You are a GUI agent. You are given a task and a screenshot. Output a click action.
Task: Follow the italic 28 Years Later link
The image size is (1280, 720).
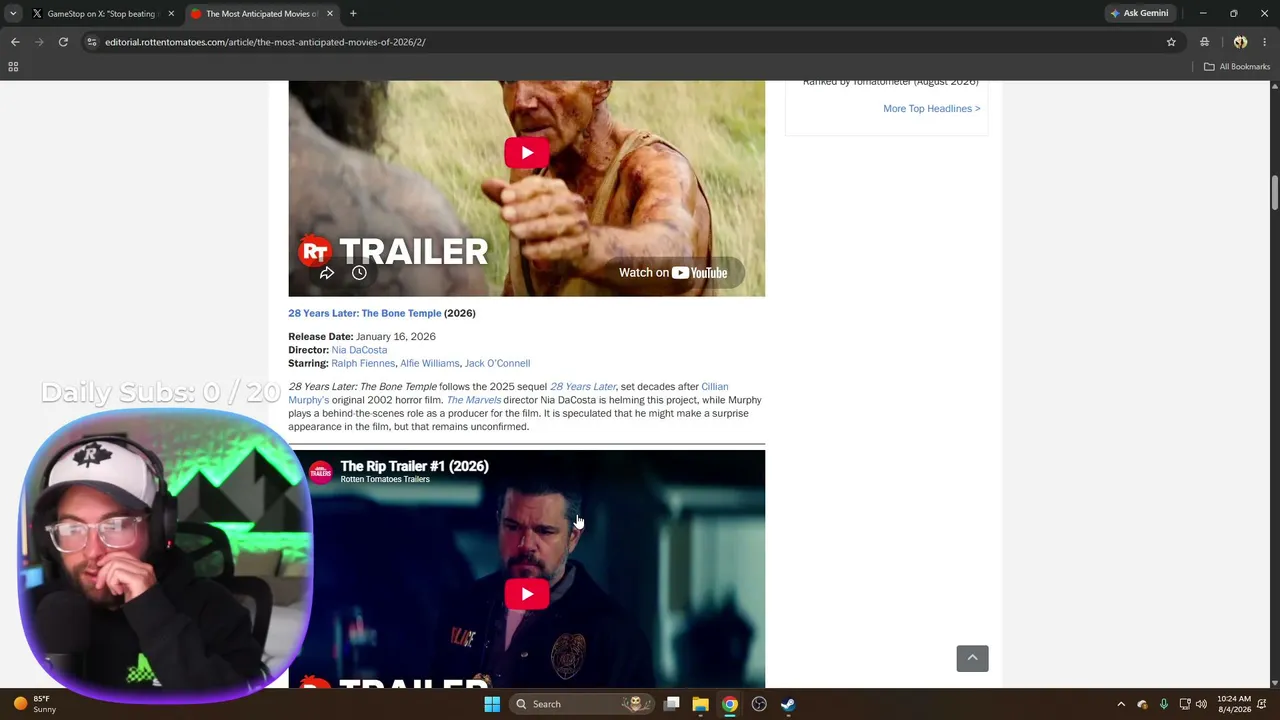pos(583,387)
